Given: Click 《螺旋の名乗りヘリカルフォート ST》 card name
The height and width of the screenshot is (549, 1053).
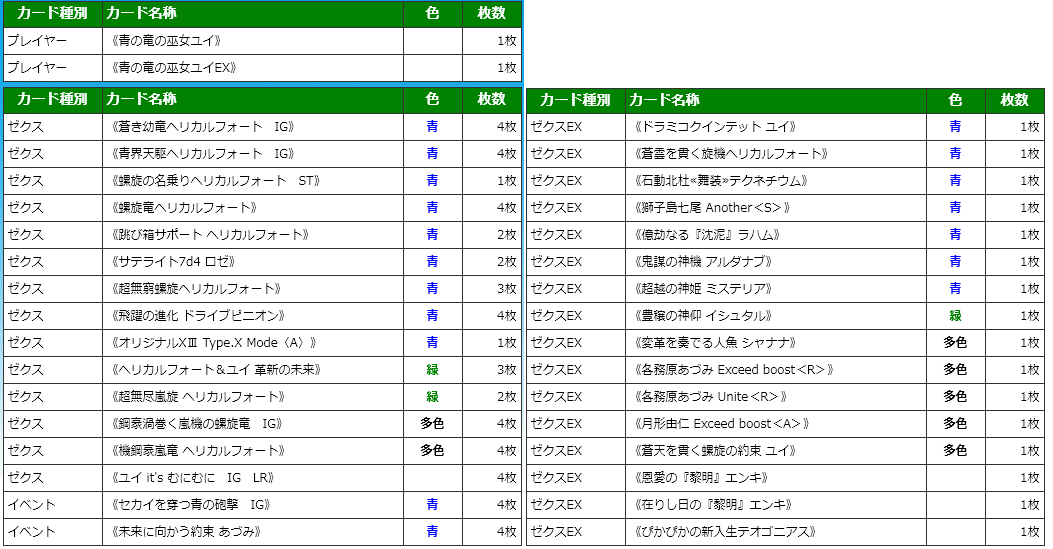Looking at the screenshot, I should tap(216, 181).
